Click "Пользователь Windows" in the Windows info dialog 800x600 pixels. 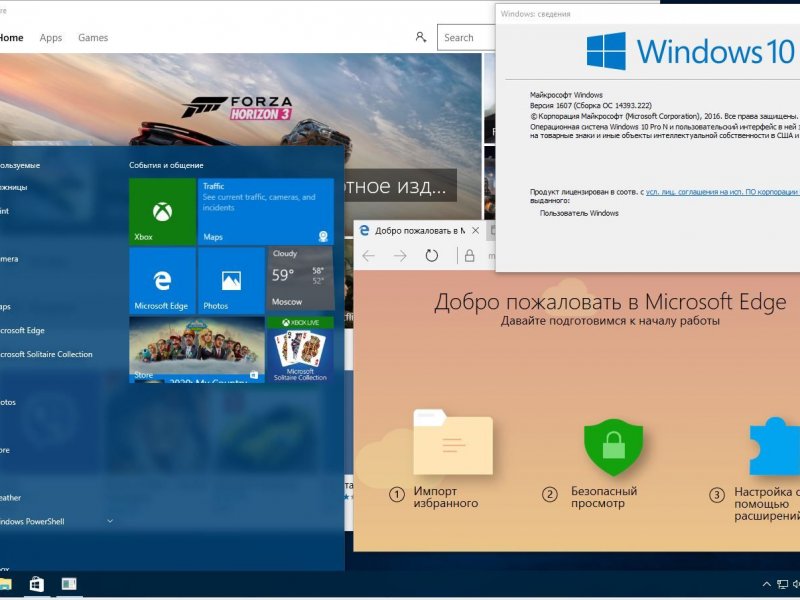click(579, 213)
